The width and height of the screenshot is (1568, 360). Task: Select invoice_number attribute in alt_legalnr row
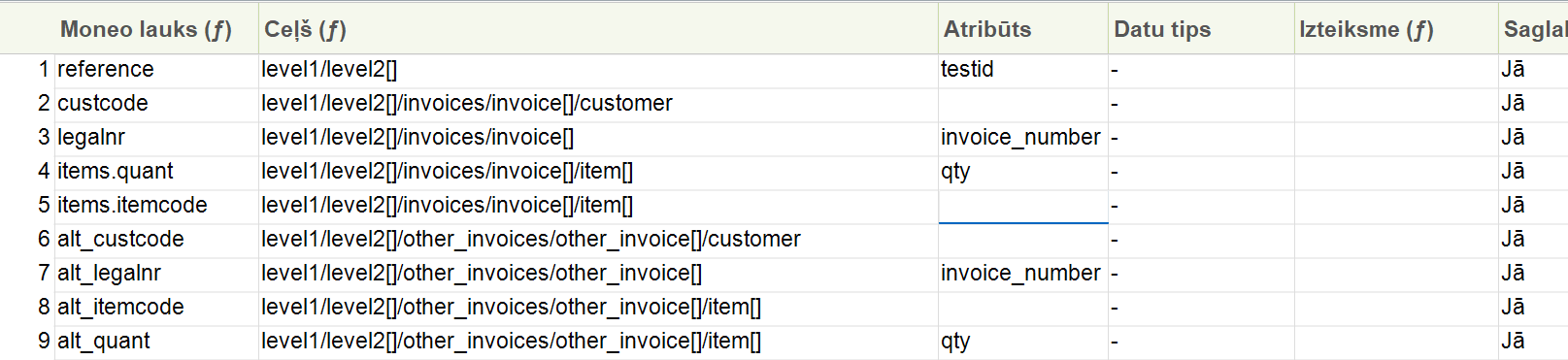tap(1022, 274)
